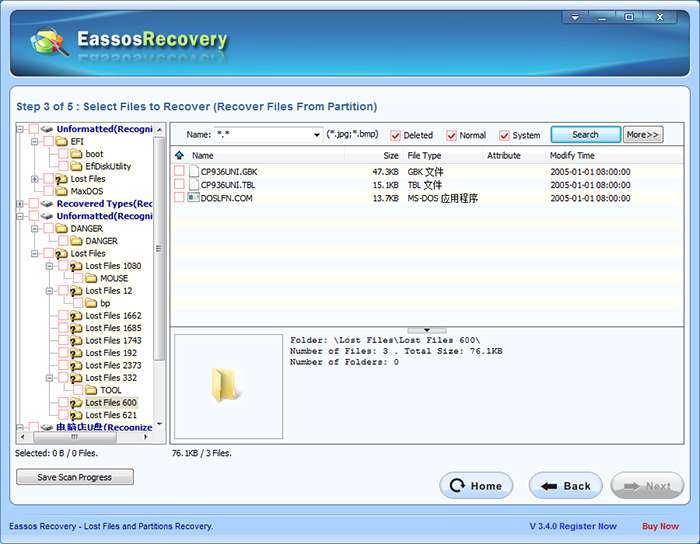This screenshot has height=544, width=700.
Task: Toggle the Deleted filter checkbox
Action: click(x=395, y=135)
